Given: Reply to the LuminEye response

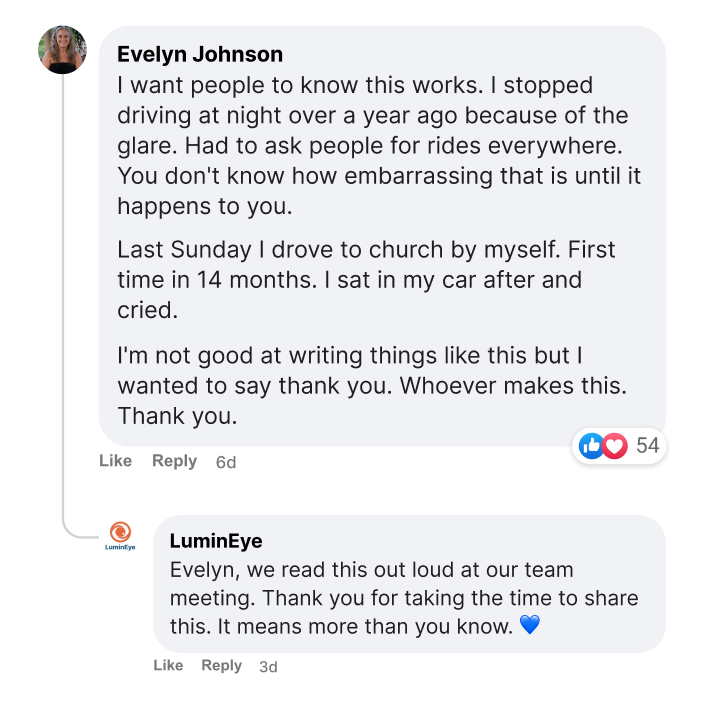Looking at the screenshot, I should [221, 665].
